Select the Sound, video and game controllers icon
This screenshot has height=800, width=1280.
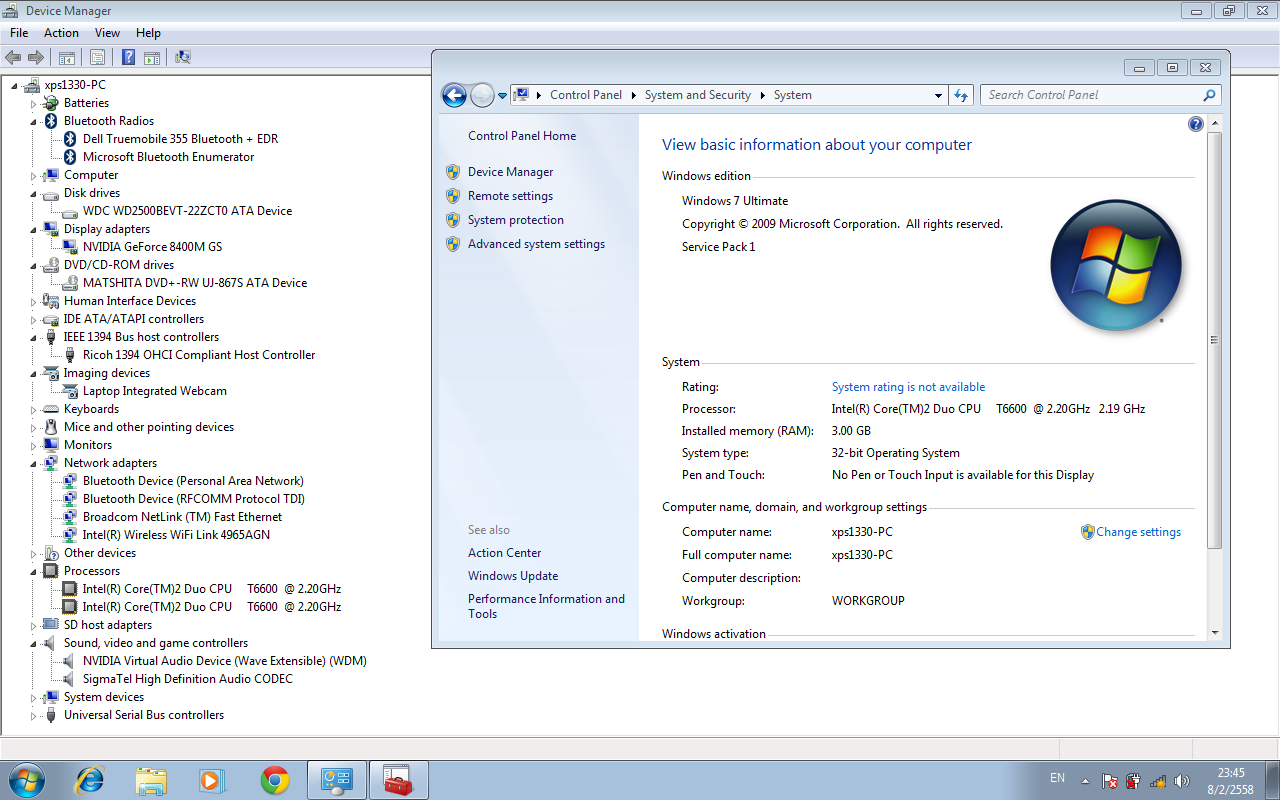click(51, 643)
